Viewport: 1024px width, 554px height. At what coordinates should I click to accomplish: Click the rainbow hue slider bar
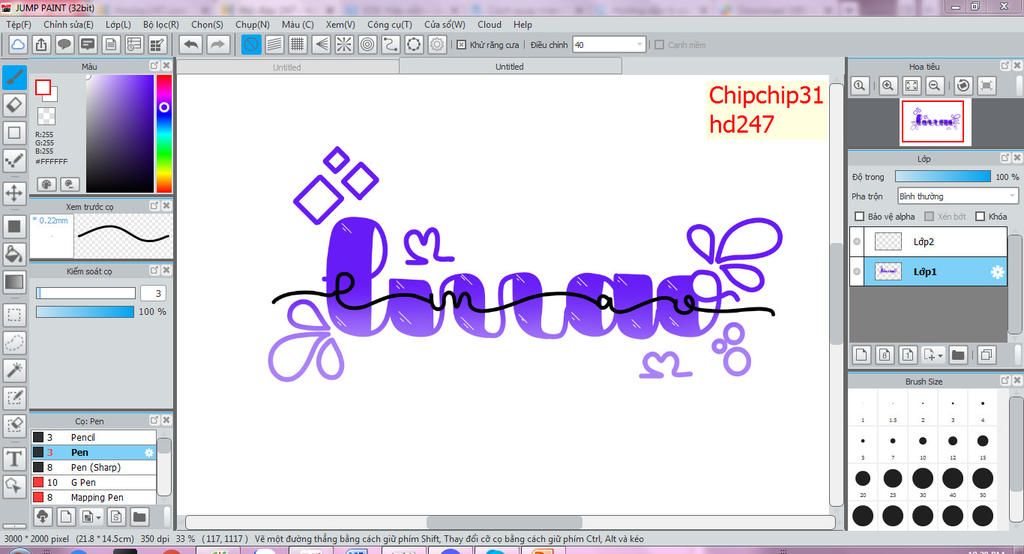pyautogui.click(x=164, y=133)
